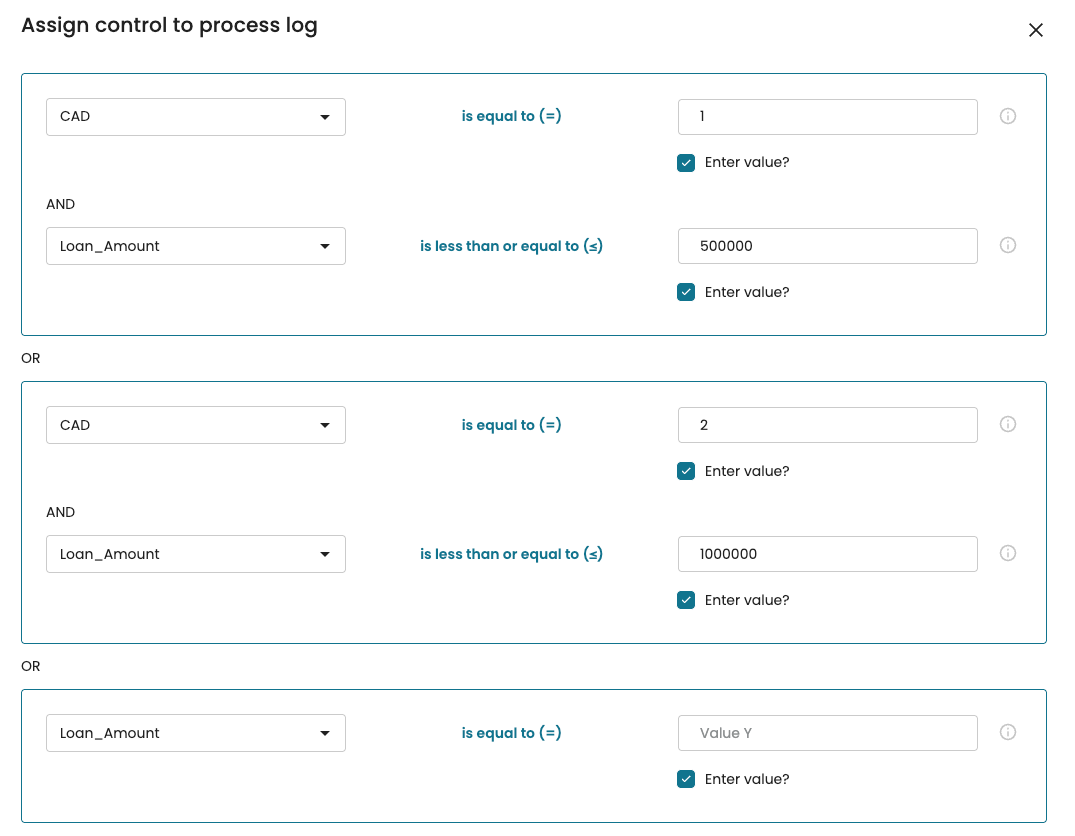Click the input field containing 500000
The width and height of the screenshot is (1075, 836).
(827, 246)
